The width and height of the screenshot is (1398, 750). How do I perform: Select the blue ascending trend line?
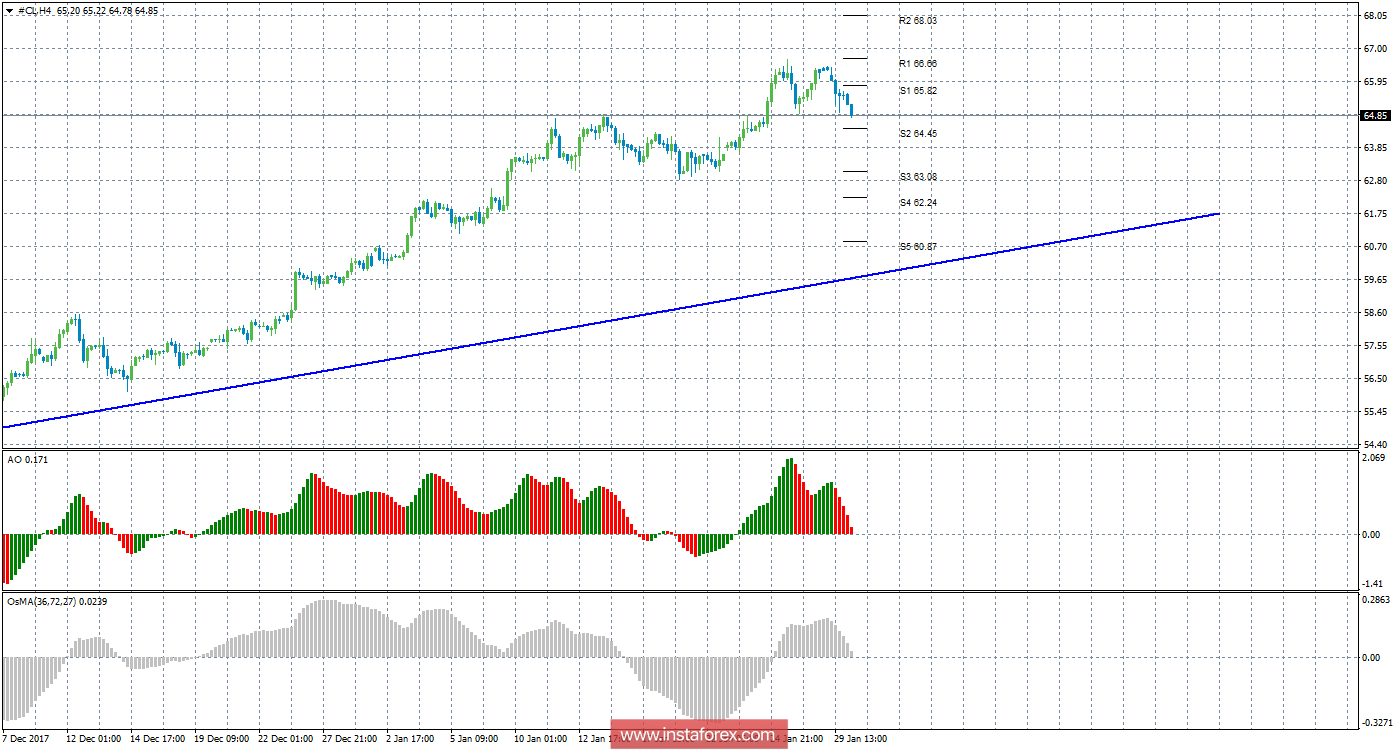(610, 321)
